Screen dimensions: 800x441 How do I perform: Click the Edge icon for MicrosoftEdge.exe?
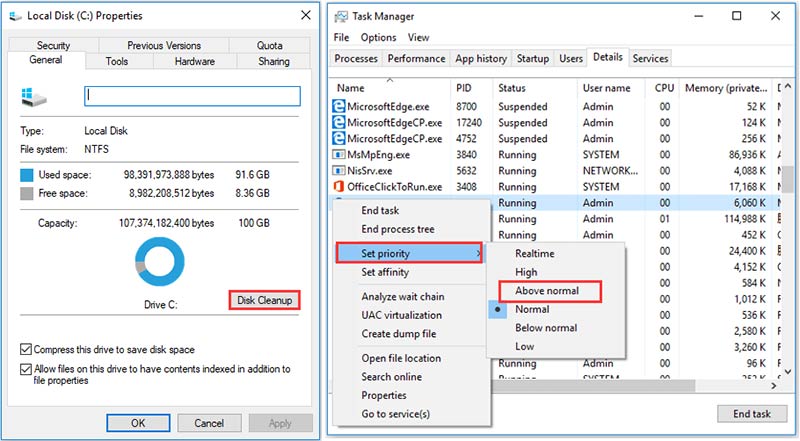339,105
